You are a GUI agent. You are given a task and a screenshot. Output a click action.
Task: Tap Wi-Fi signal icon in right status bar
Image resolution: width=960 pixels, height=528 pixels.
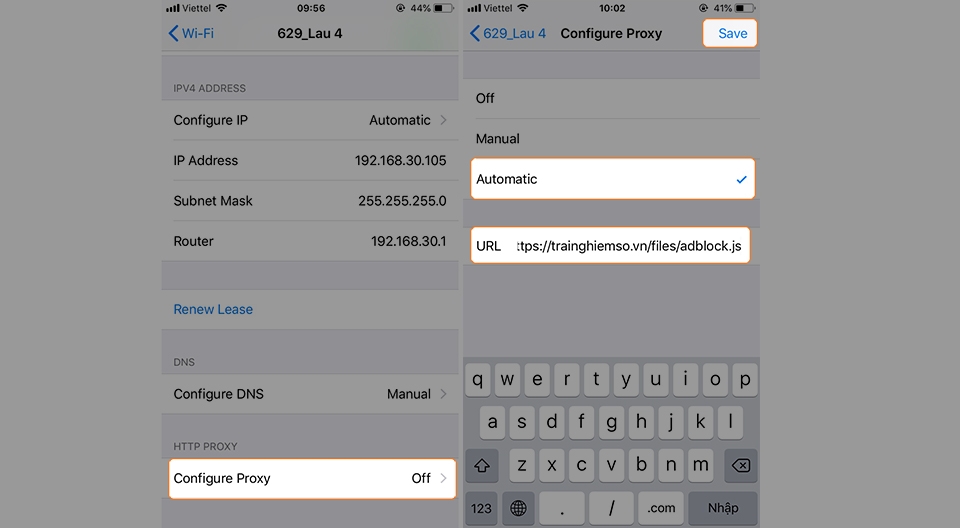click(x=523, y=8)
